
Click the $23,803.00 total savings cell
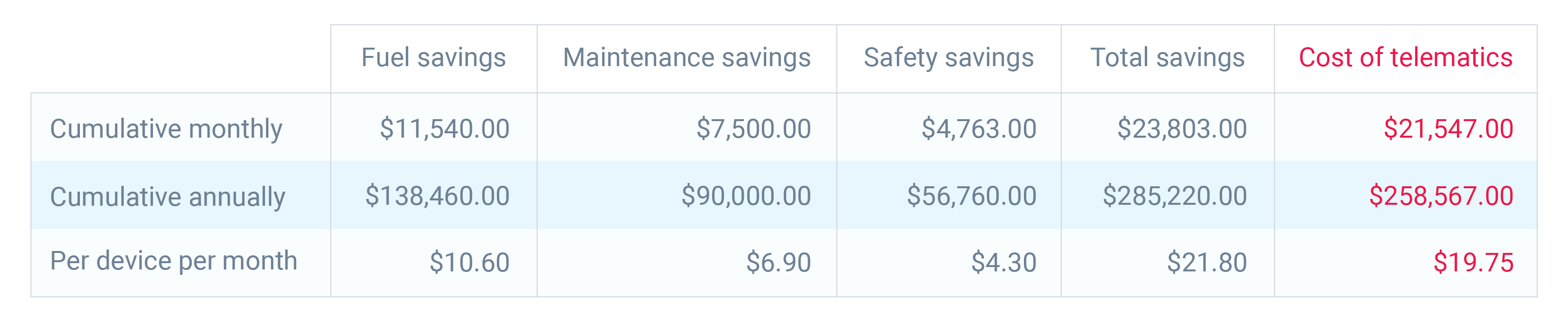tap(1181, 129)
